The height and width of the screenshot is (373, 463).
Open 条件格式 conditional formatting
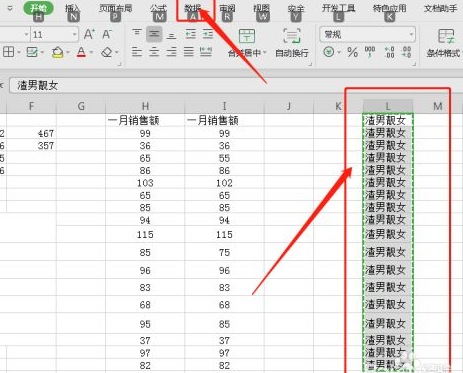click(x=444, y=43)
